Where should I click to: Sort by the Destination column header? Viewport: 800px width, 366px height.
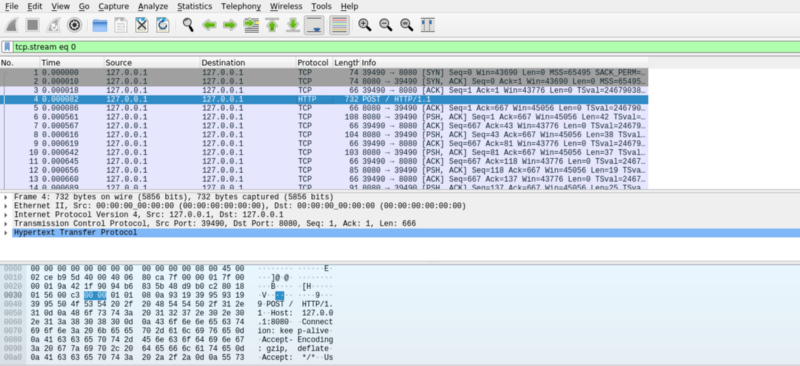pos(247,63)
